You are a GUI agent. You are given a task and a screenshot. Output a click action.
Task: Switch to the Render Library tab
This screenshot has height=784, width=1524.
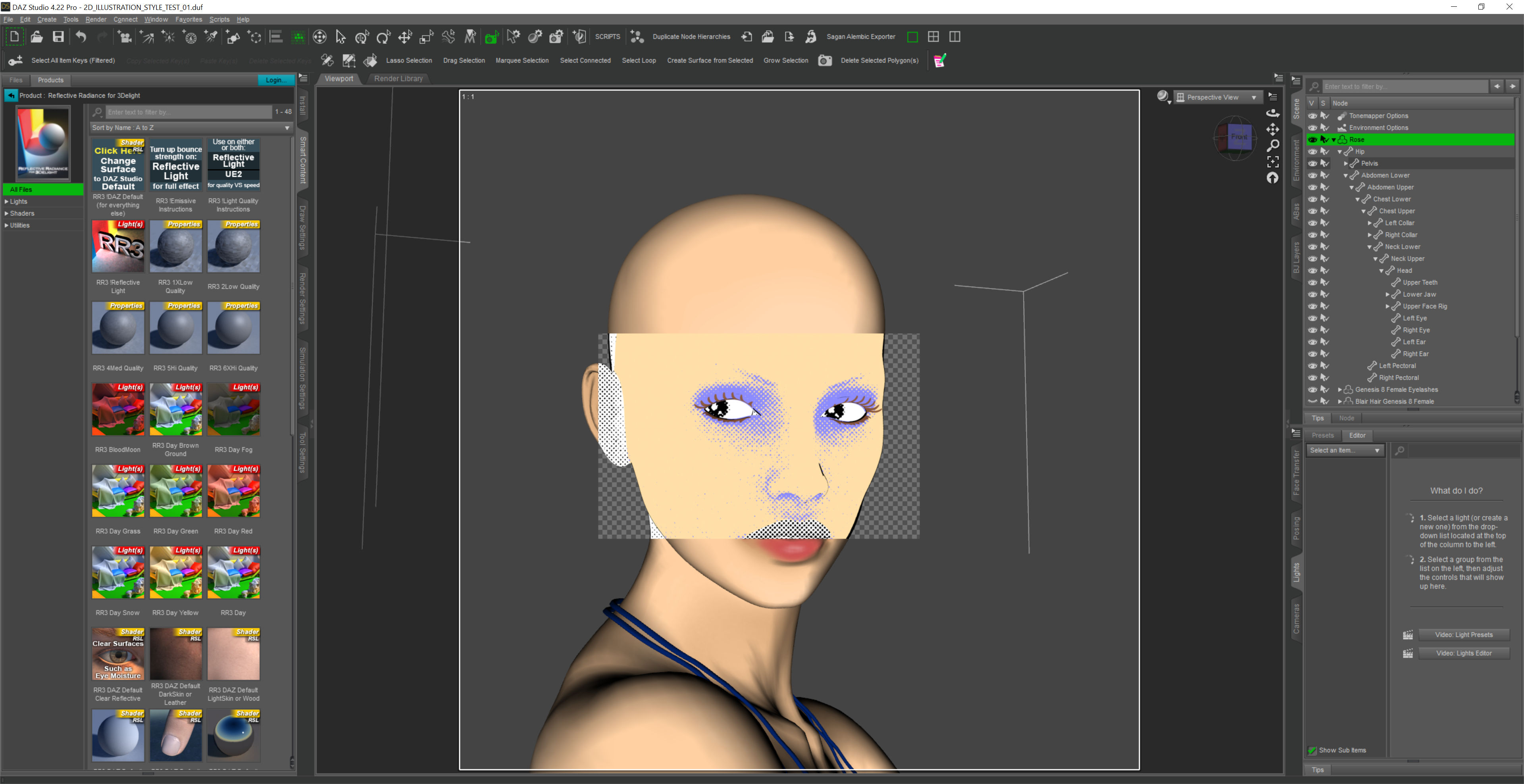click(398, 79)
